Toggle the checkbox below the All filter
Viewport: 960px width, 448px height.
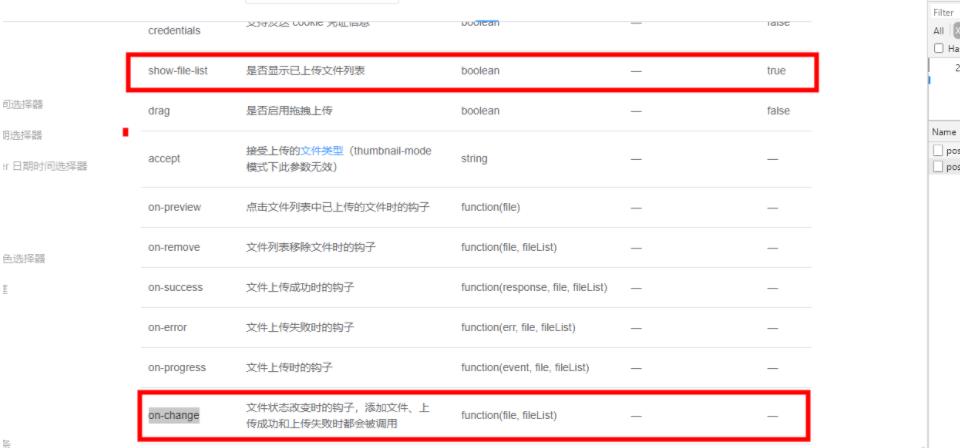click(x=938, y=48)
